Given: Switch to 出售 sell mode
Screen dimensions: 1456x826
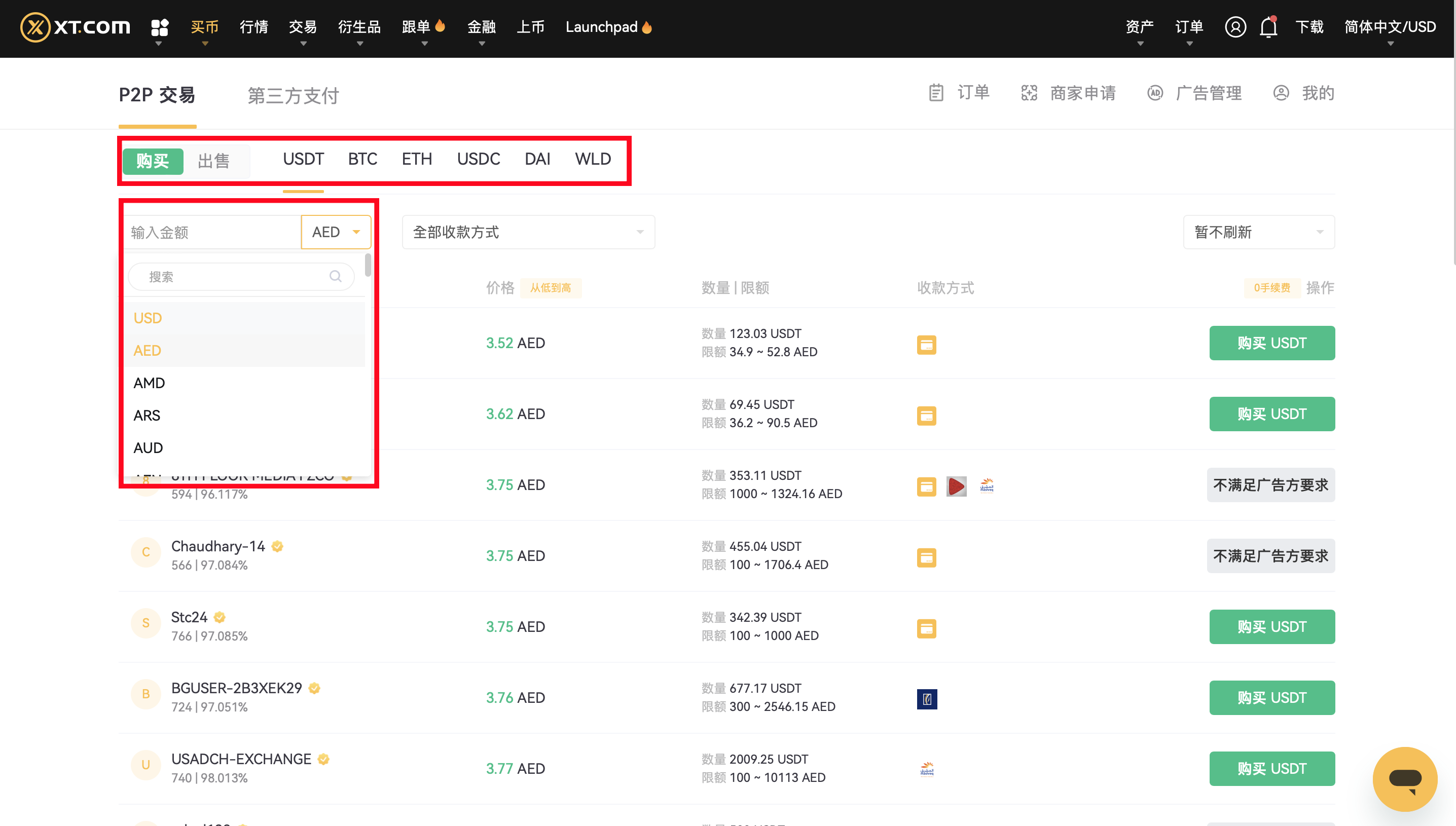Looking at the screenshot, I should tap(214, 161).
